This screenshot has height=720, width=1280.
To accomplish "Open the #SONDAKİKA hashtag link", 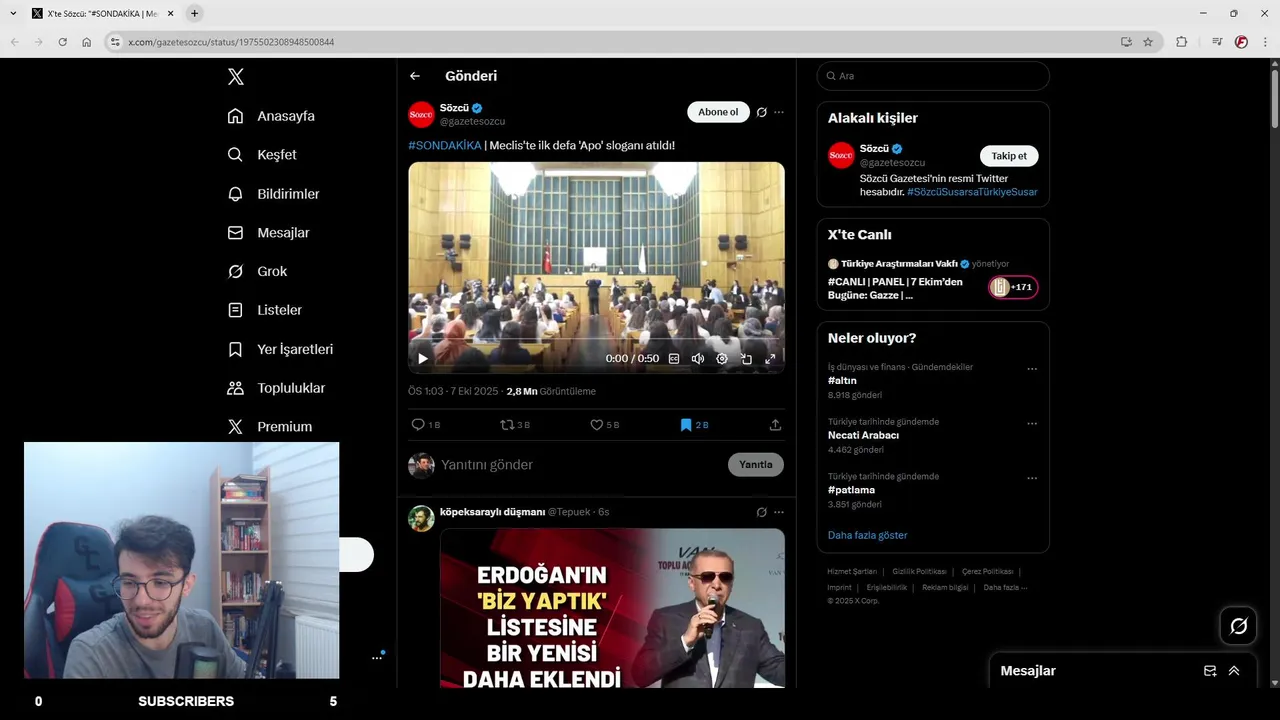I will [x=445, y=146].
